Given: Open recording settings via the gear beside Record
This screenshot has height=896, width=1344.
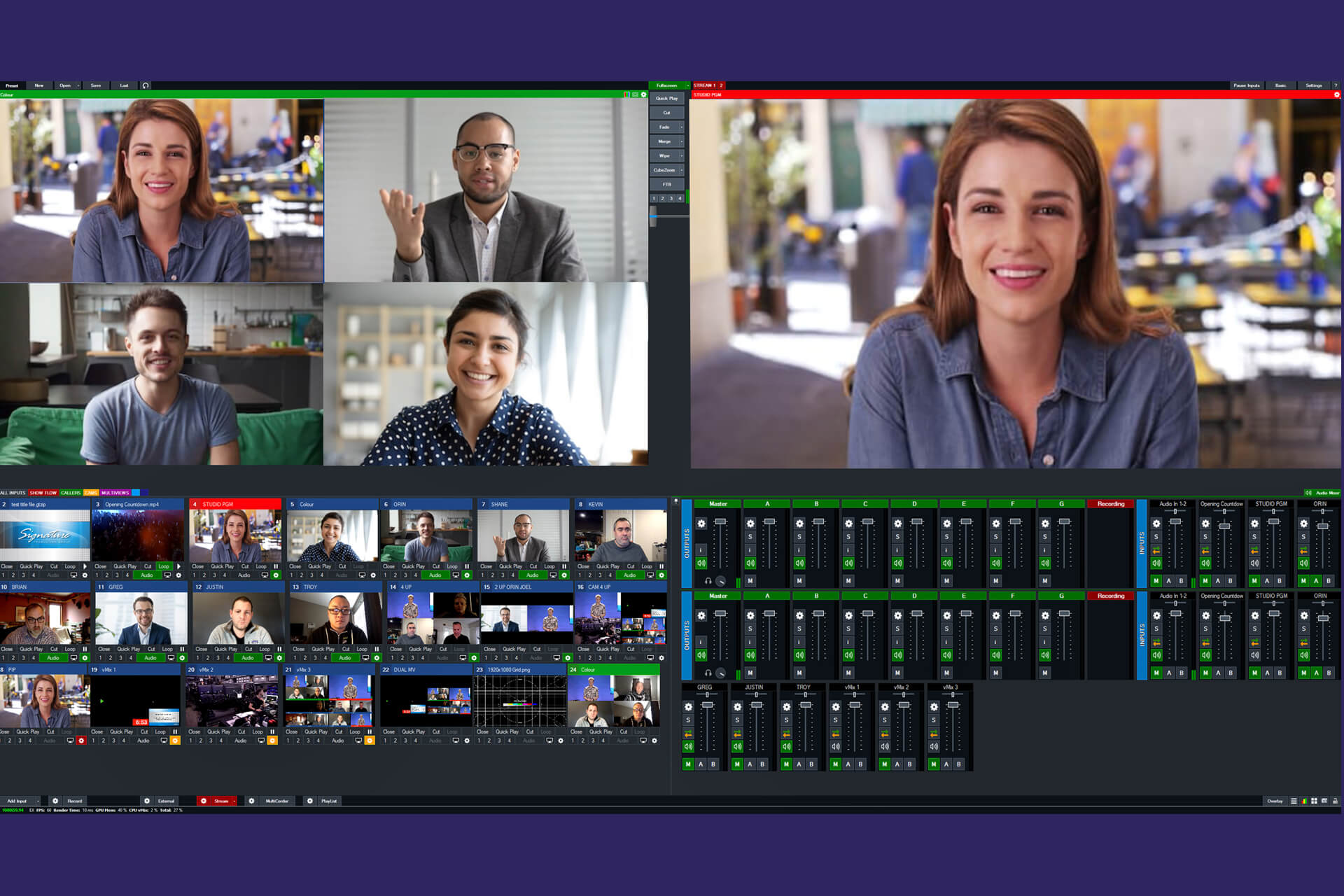Looking at the screenshot, I should point(55,801).
